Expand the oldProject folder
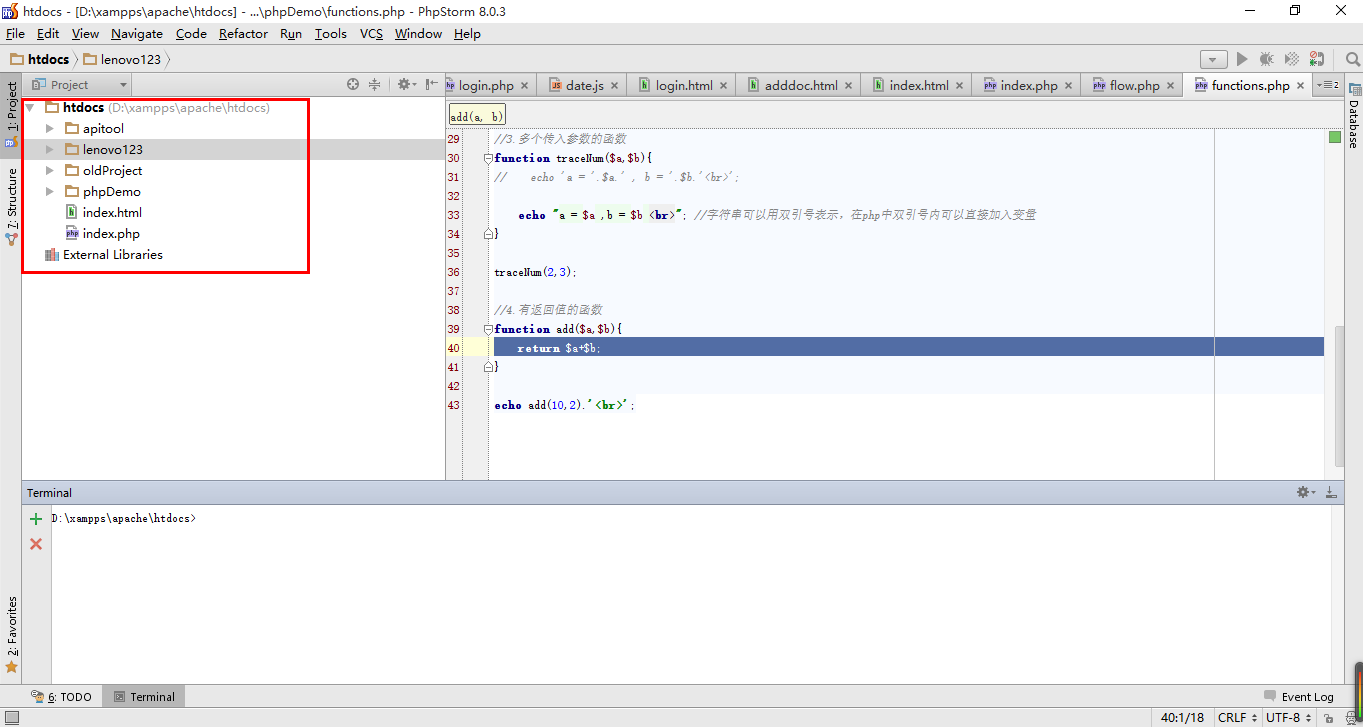1363x727 pixels. [x=50, y=171]
